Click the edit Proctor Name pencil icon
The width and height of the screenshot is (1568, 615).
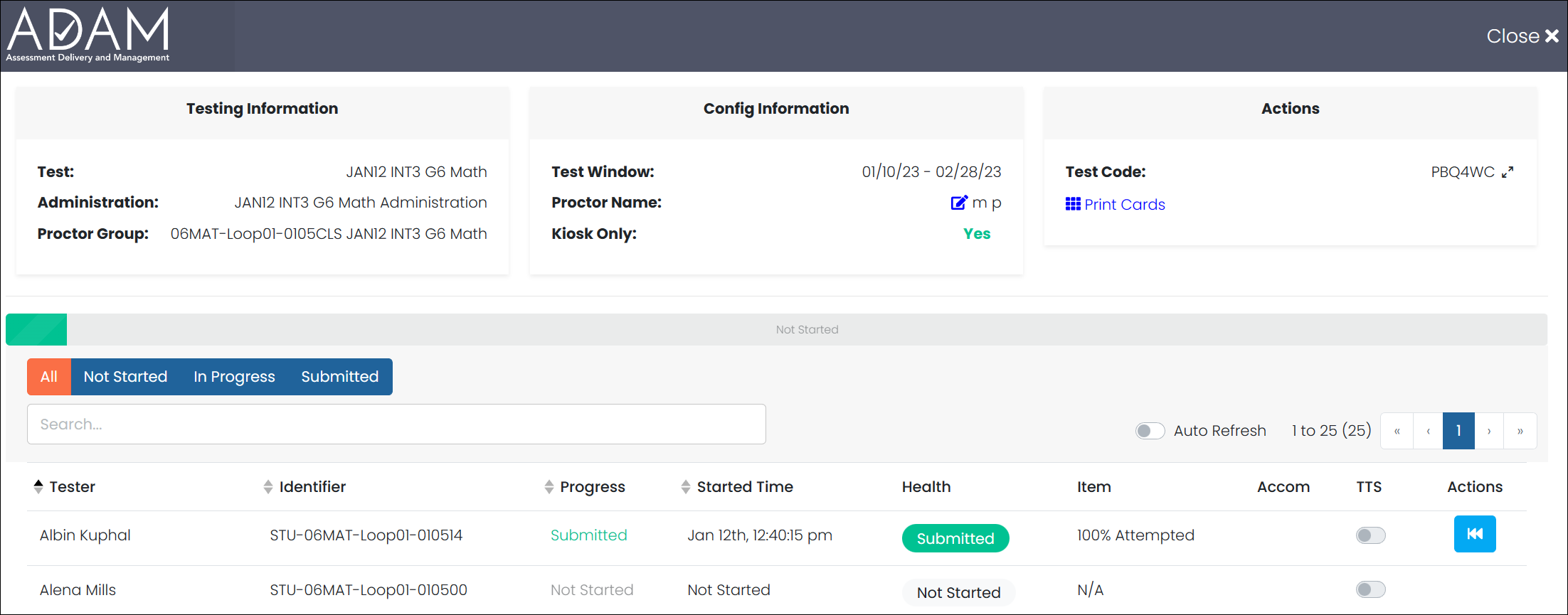(x=958, y=203)
